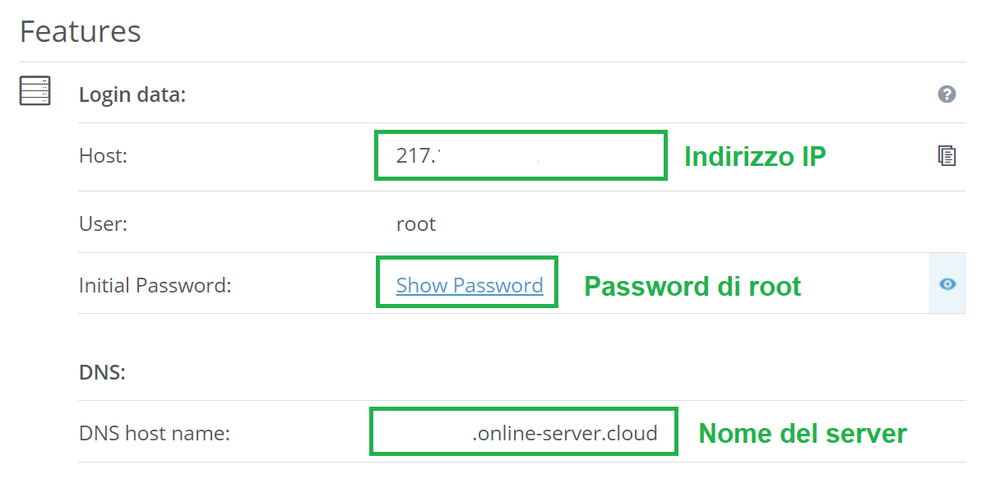Click the .online-server.cloud domain text
The height and width of the screenshot is (488, 1000).
pyautogui.click(x=565, y=434)
